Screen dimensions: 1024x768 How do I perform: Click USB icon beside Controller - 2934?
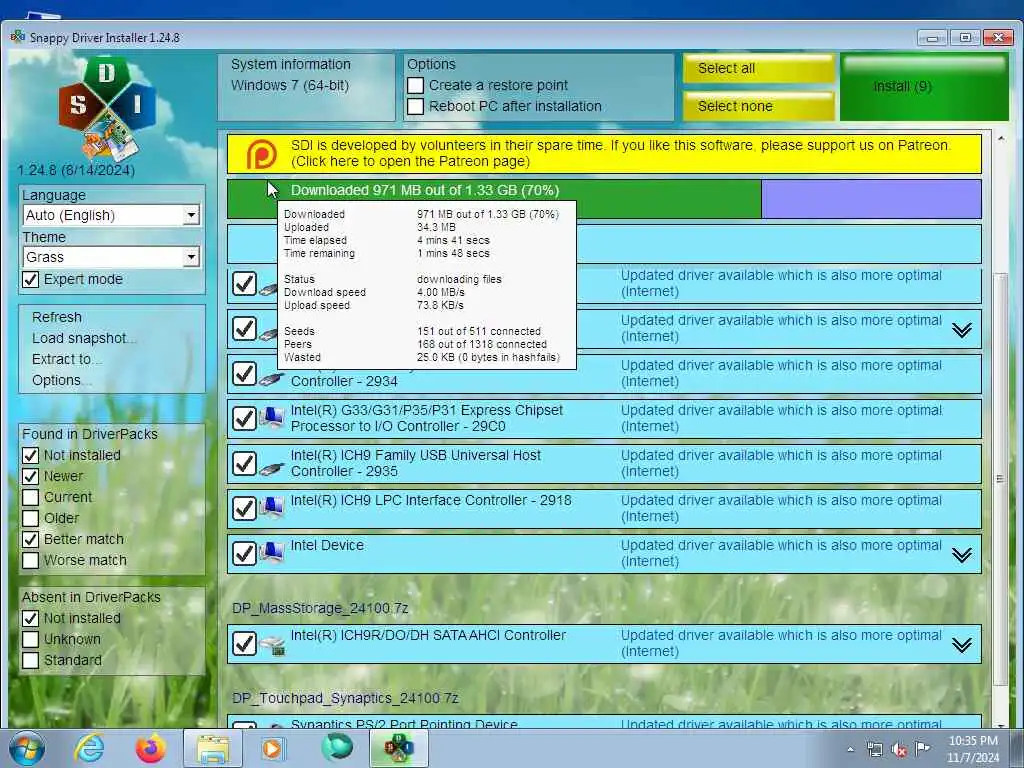[272, 378]
